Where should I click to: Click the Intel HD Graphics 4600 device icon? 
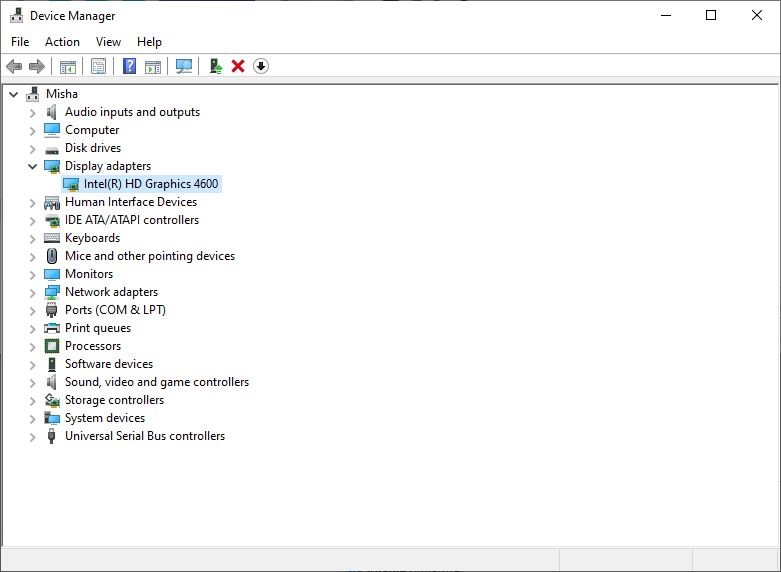point(71,184)
